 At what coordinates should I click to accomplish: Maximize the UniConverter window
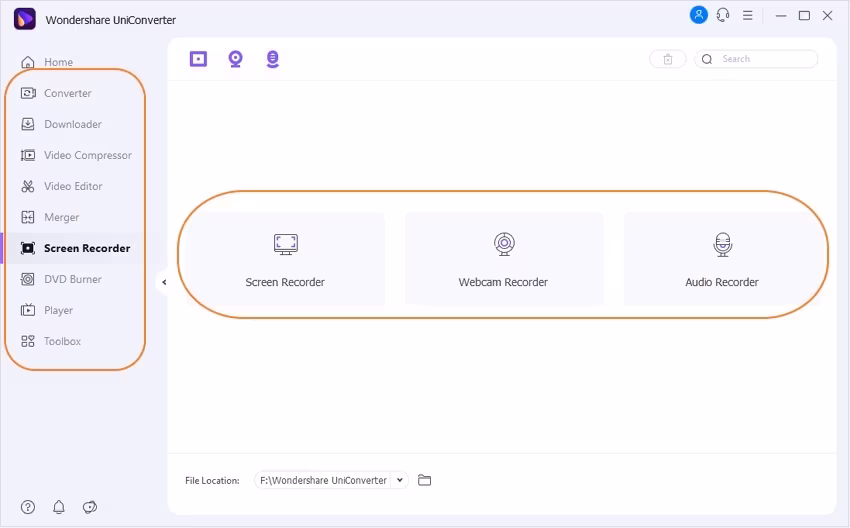tap(804, 16)
